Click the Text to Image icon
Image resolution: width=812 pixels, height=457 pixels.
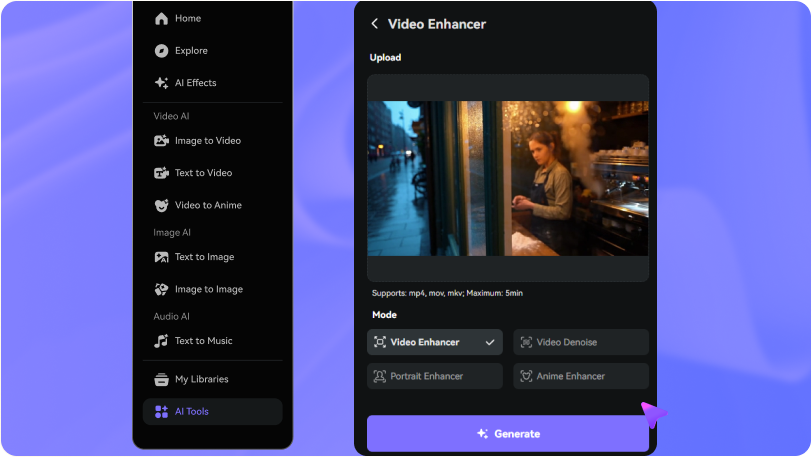click(161, 257)
